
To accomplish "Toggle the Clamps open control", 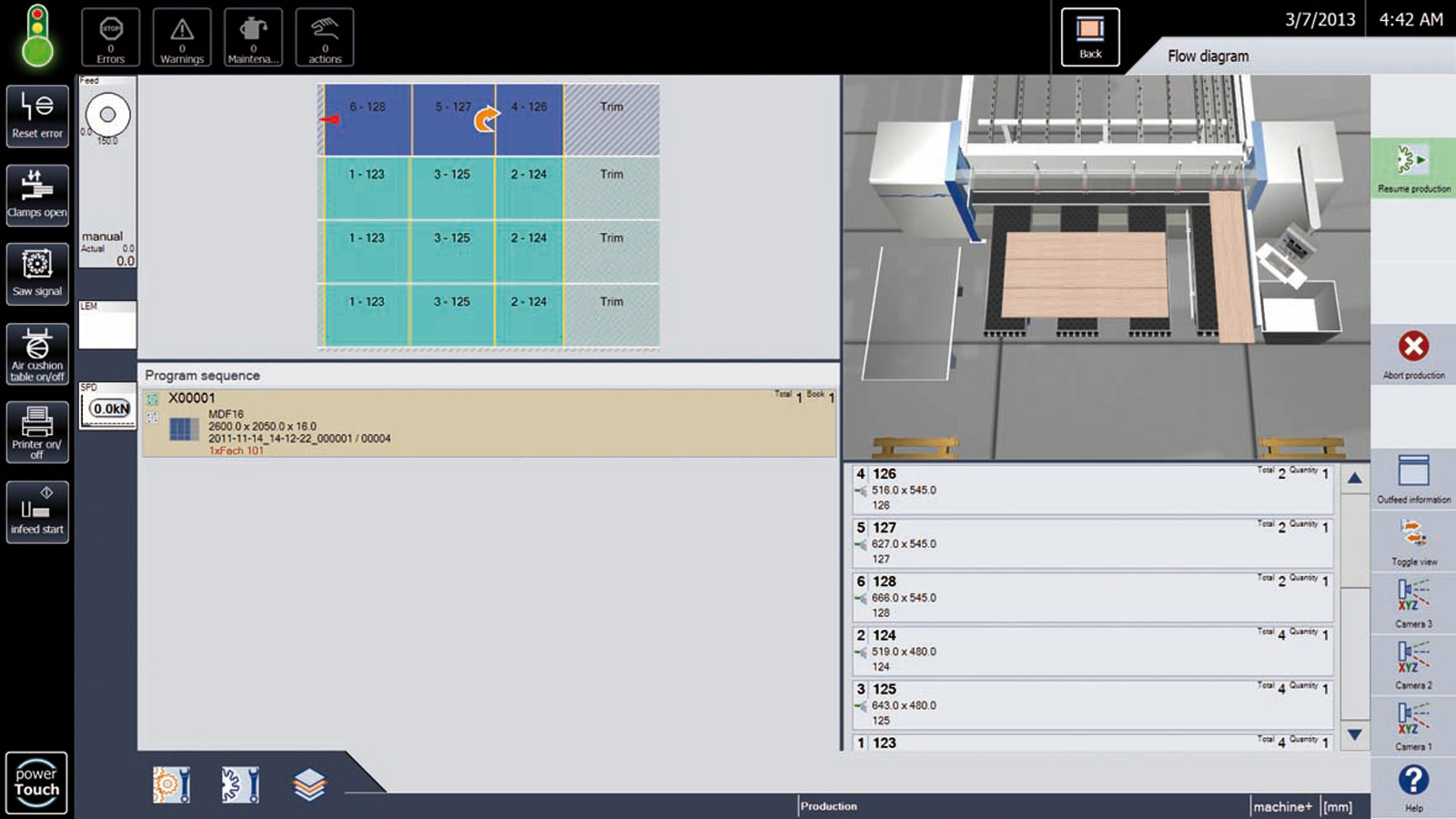I will point(37,194).
